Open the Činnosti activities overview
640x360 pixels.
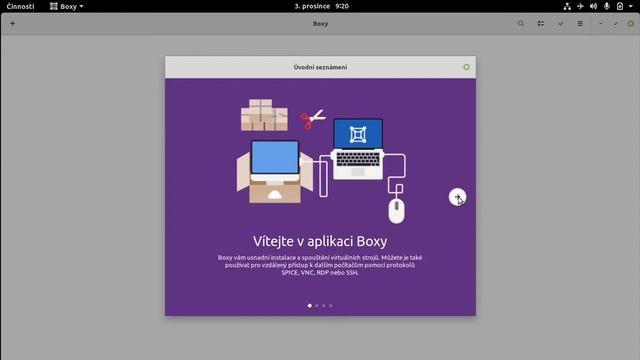click(x=20, y=6)
